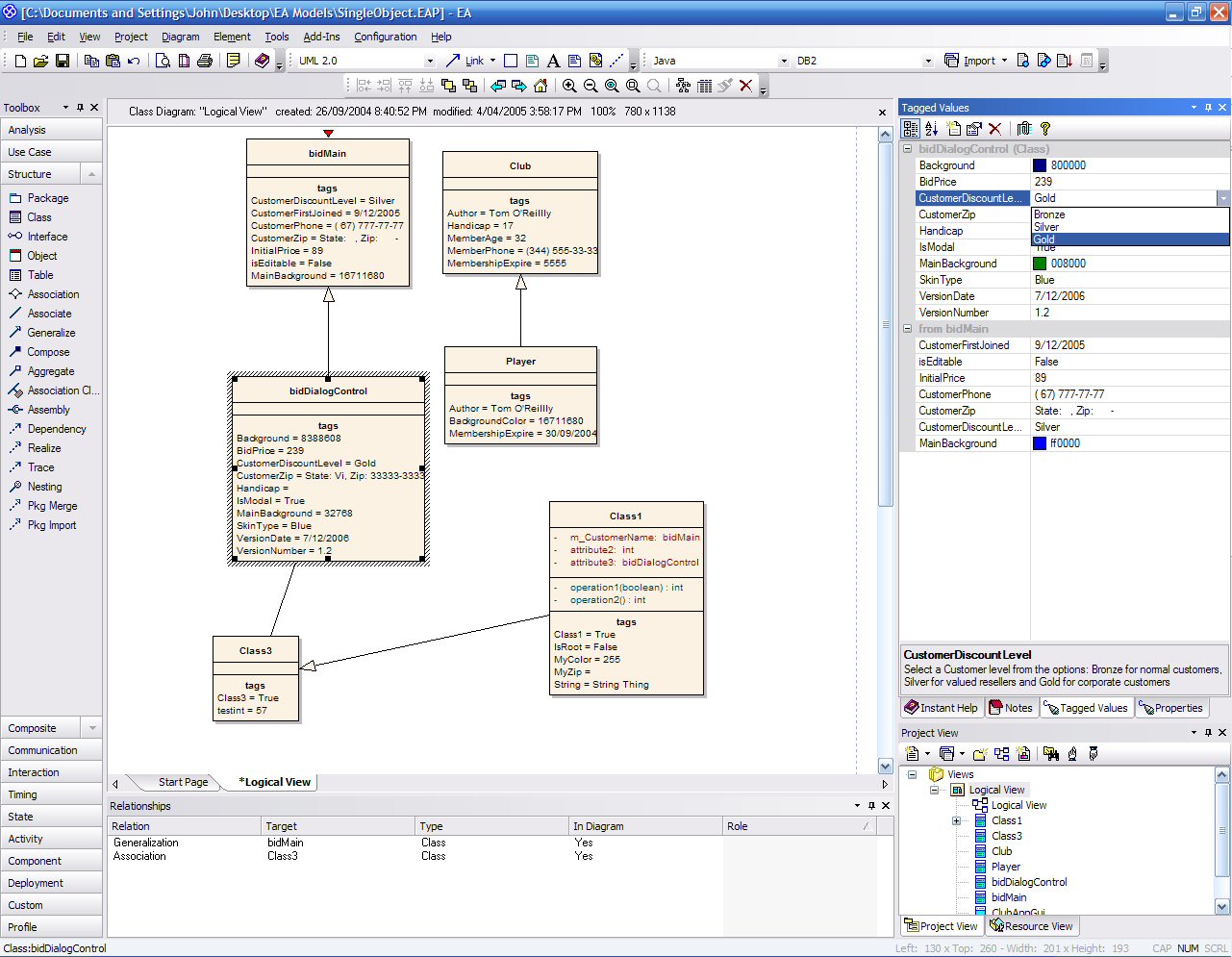The width and height of the screenshot is (1232, 957).
Task: Pin the Relationships panel
Action: pyautogui.click(x=871, y=806)
